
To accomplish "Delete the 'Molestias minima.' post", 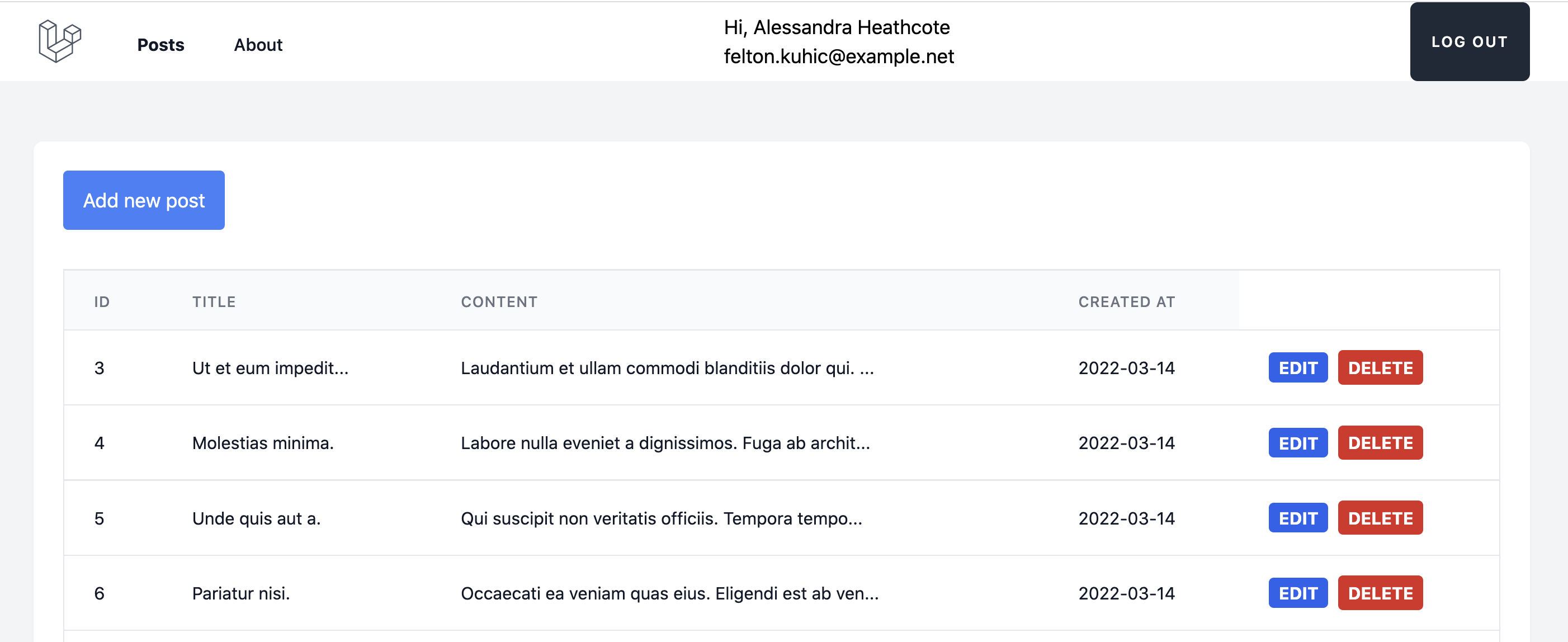I will click(1380, 442).
